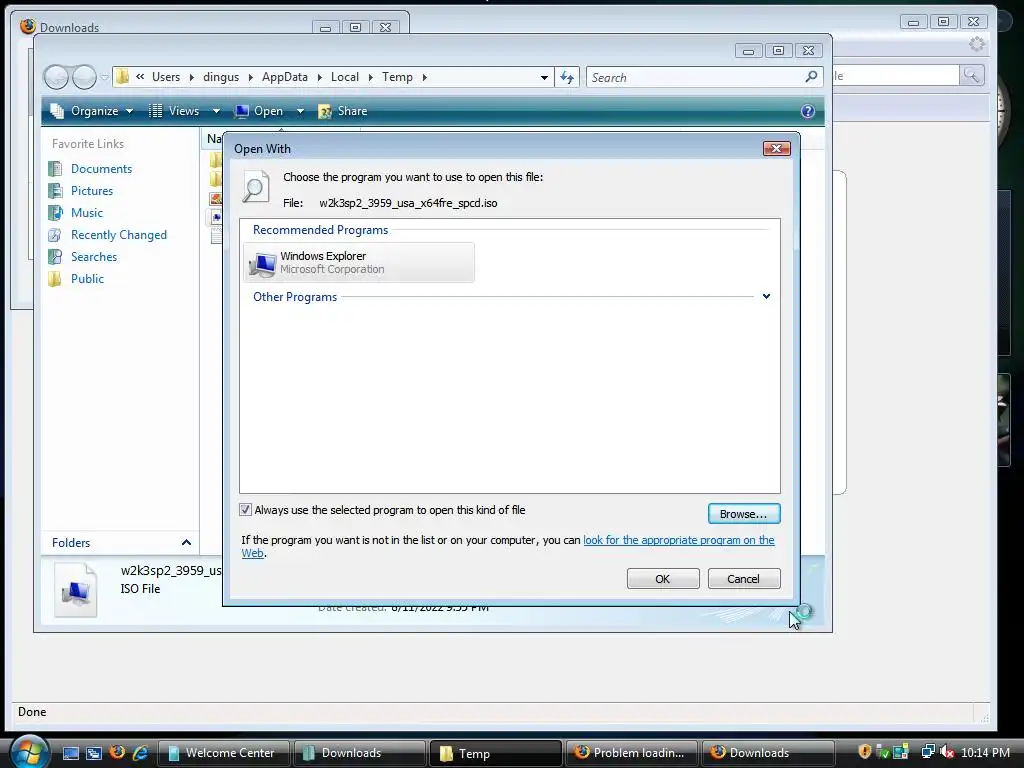This screenshot has width=1024, height=768.
Task: Open Music favorite link
Action: pos(87,213)
